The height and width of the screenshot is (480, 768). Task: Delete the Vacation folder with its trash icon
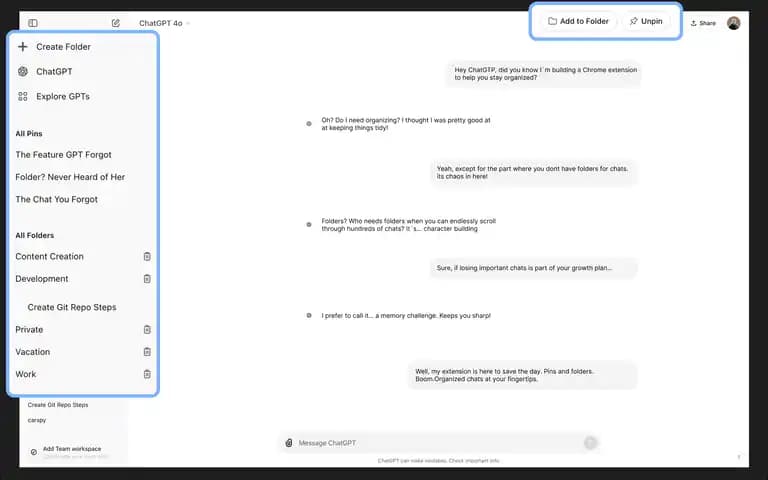coord(147,352)
